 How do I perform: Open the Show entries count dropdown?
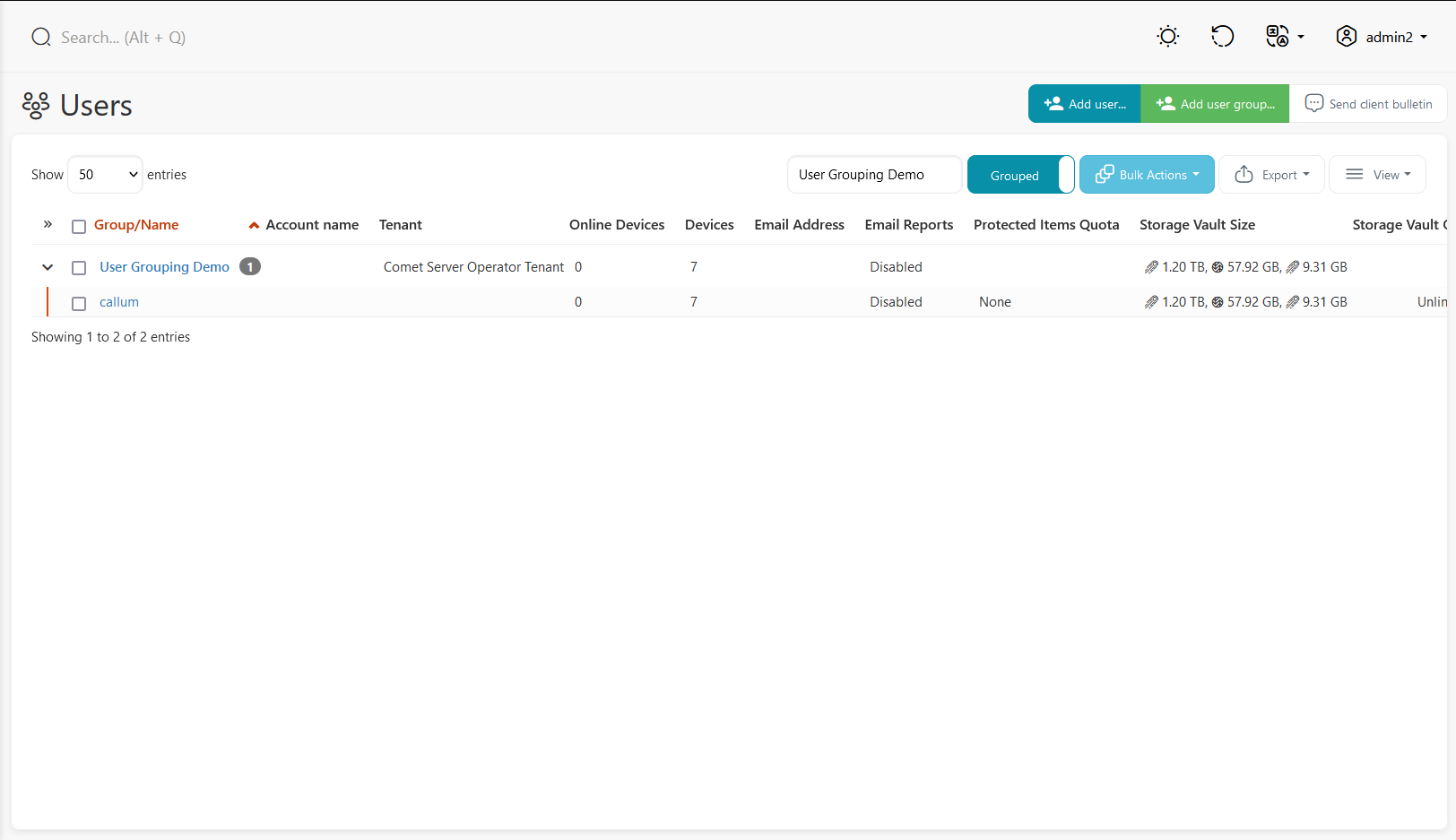pos(105,175)
